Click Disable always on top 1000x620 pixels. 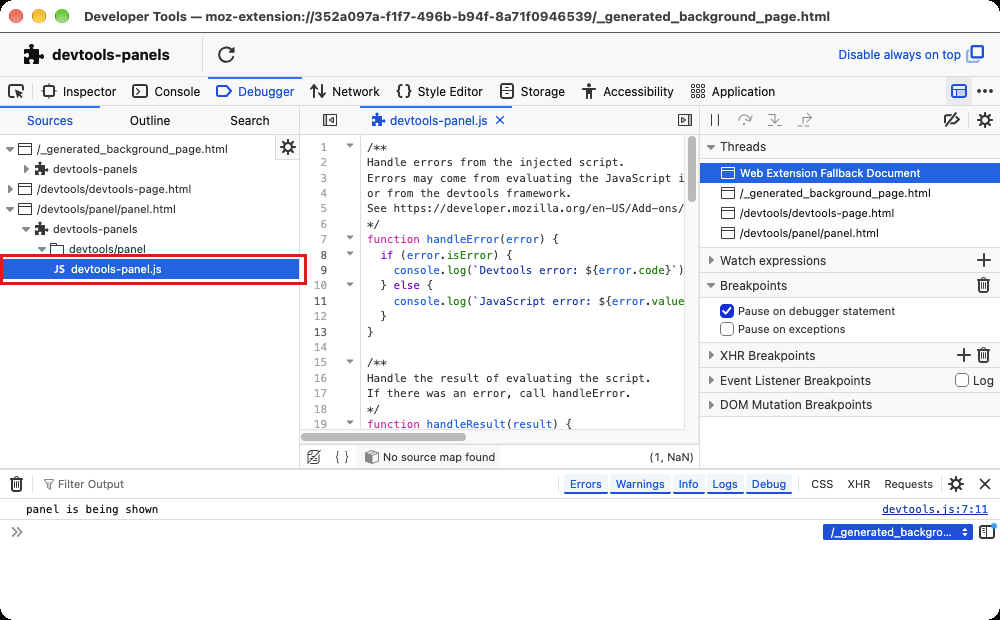click(911, 55)
